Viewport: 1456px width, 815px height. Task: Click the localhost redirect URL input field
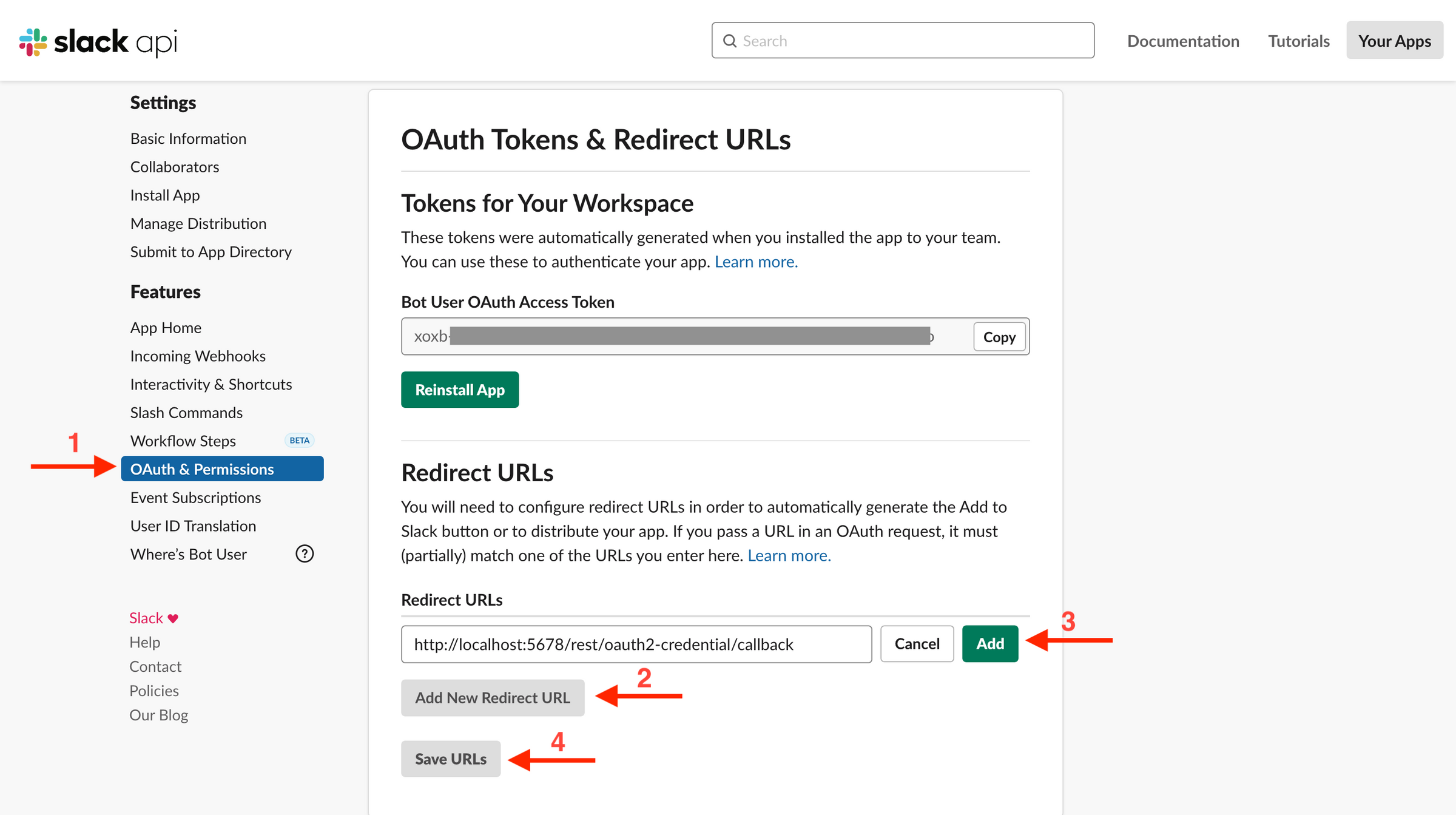pos(636,644)
